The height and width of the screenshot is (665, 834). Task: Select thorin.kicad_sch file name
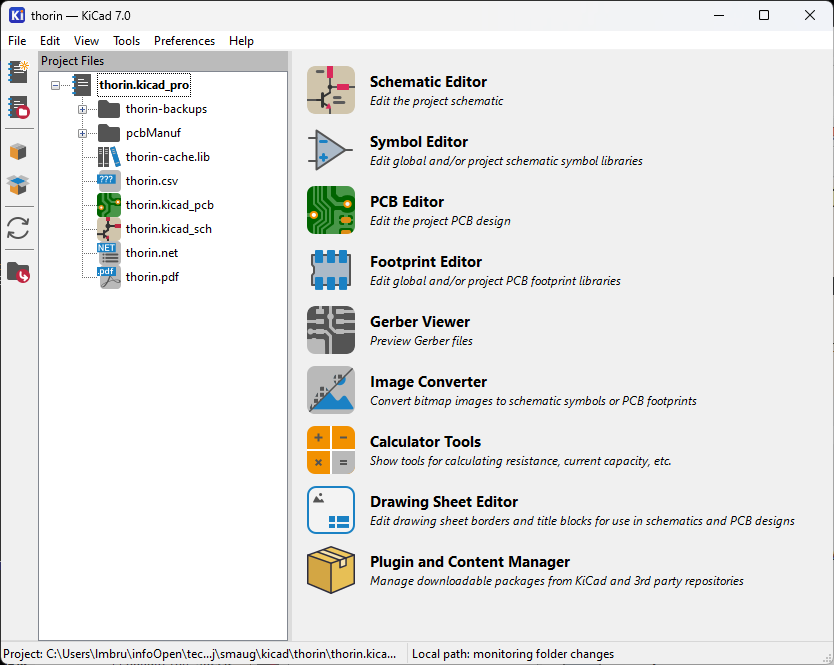coord(169,229)
